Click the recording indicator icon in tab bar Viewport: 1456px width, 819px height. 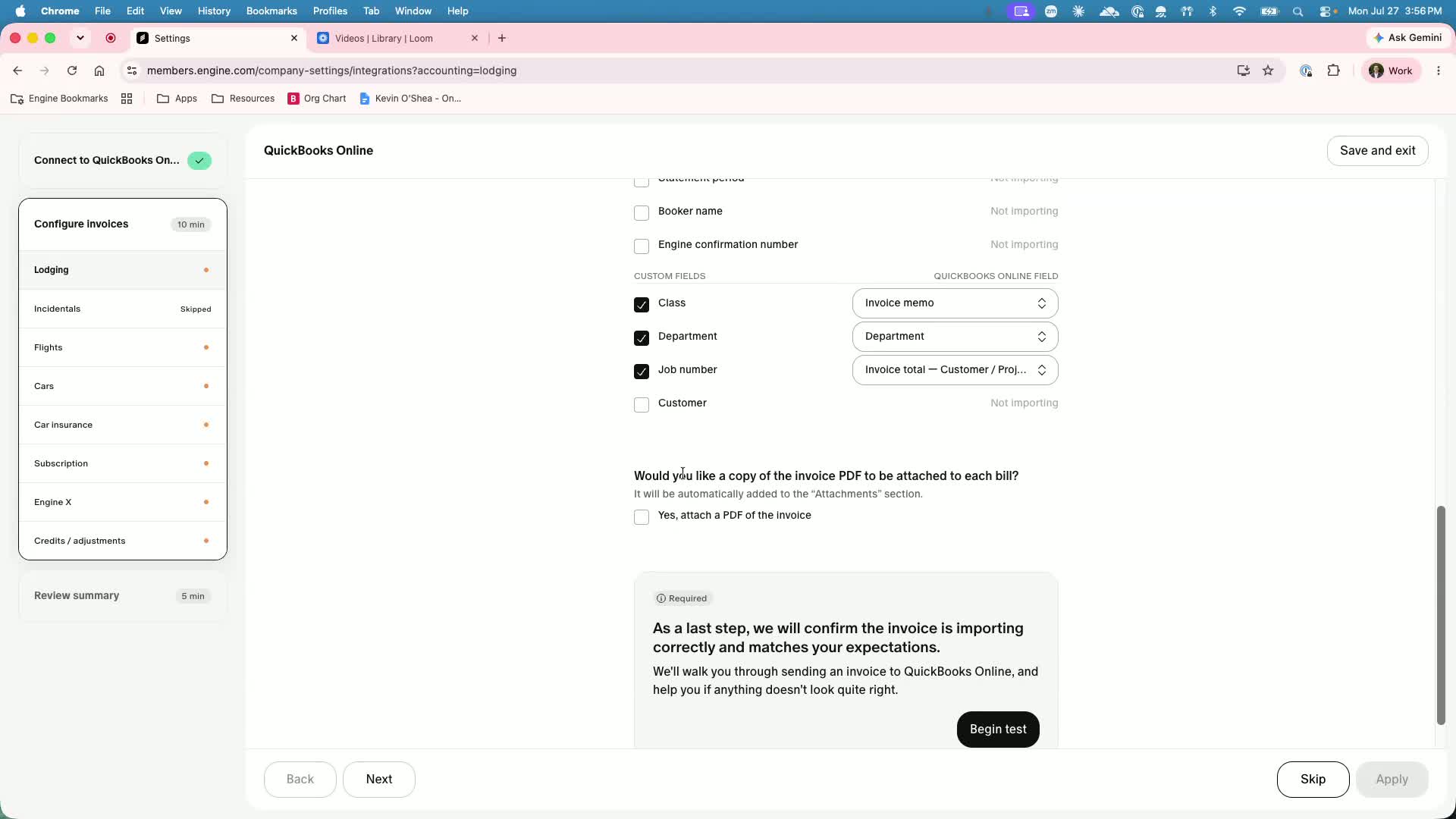(111, 38)
